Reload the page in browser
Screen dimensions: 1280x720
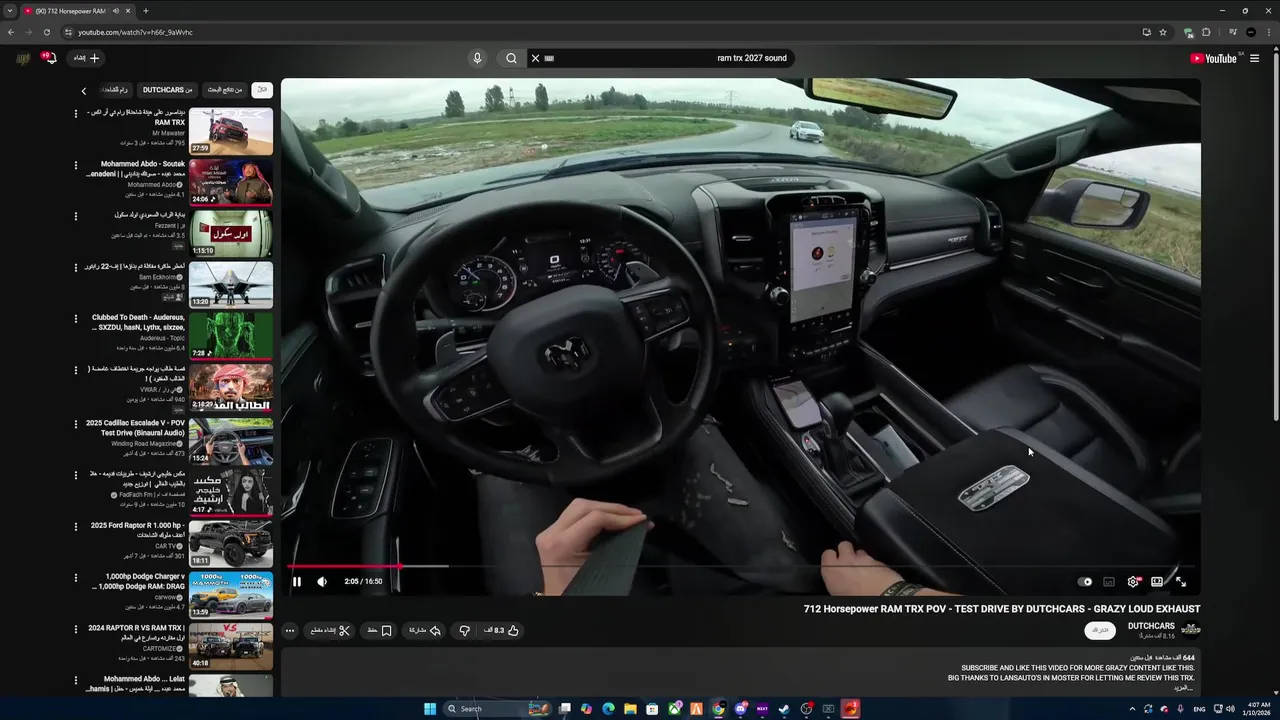pos(46,32)
